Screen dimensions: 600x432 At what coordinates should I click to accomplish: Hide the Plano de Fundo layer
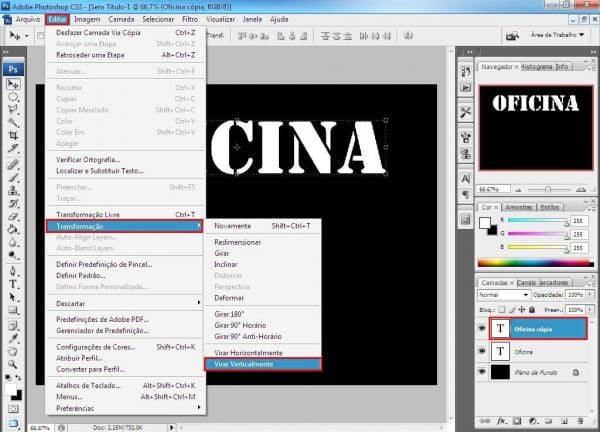482,371
